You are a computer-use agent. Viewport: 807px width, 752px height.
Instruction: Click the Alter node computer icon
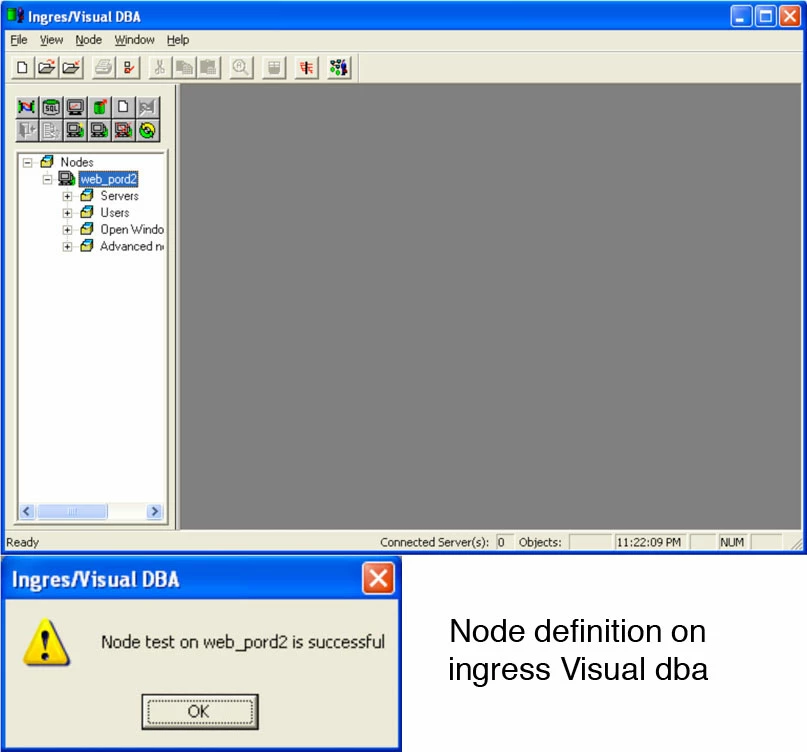[x=99, y=130]
